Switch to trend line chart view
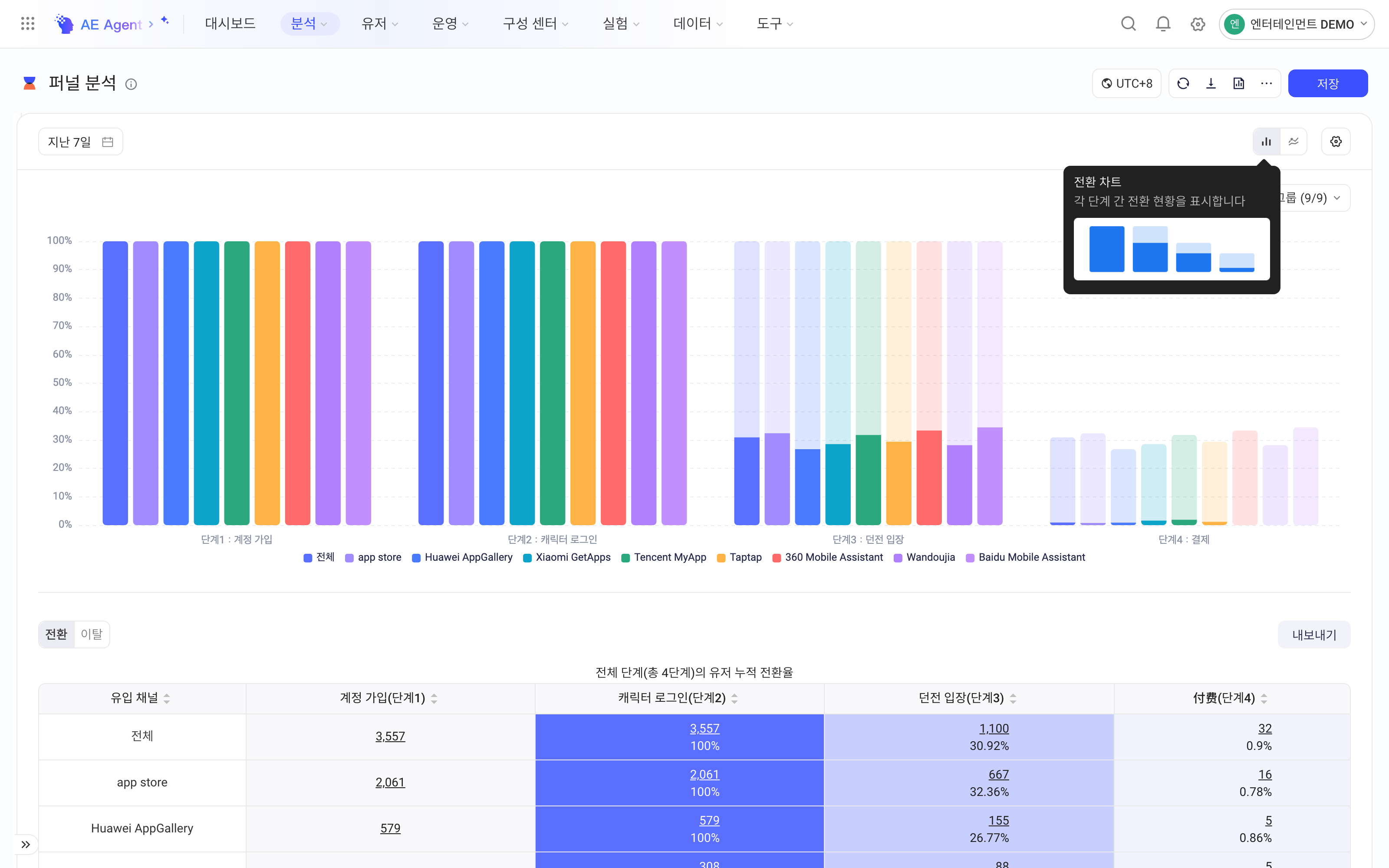The width and height of the screenshot is (1389, 868). (1293, 141)
